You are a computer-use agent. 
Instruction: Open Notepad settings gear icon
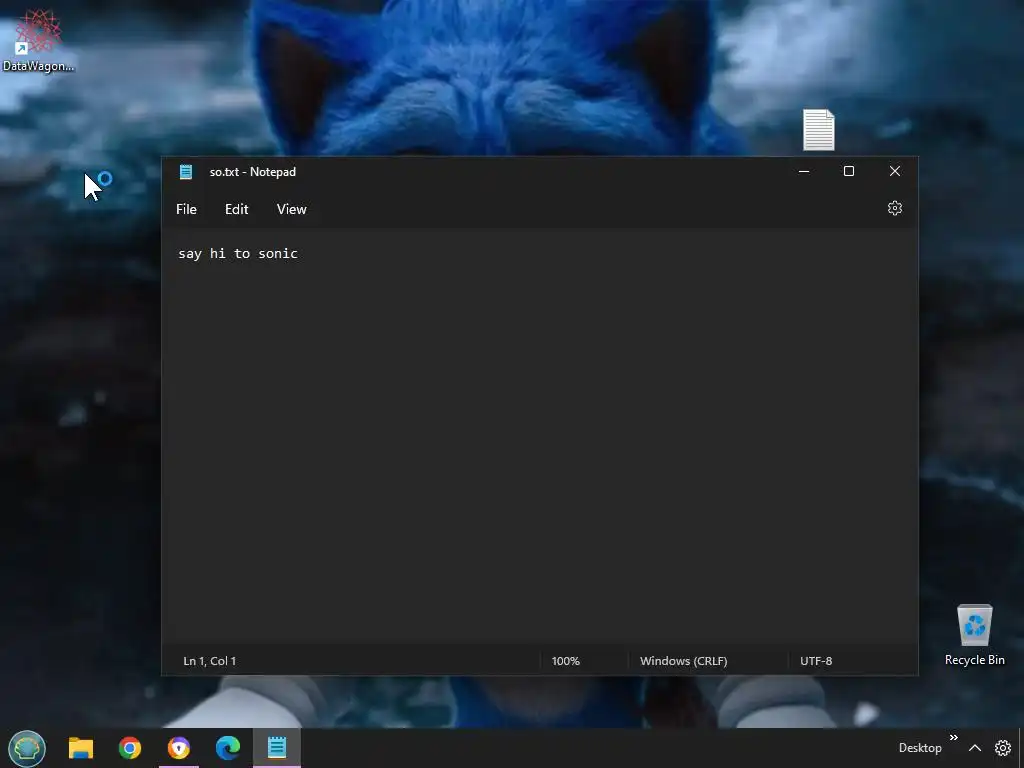[x=895, y=208]
